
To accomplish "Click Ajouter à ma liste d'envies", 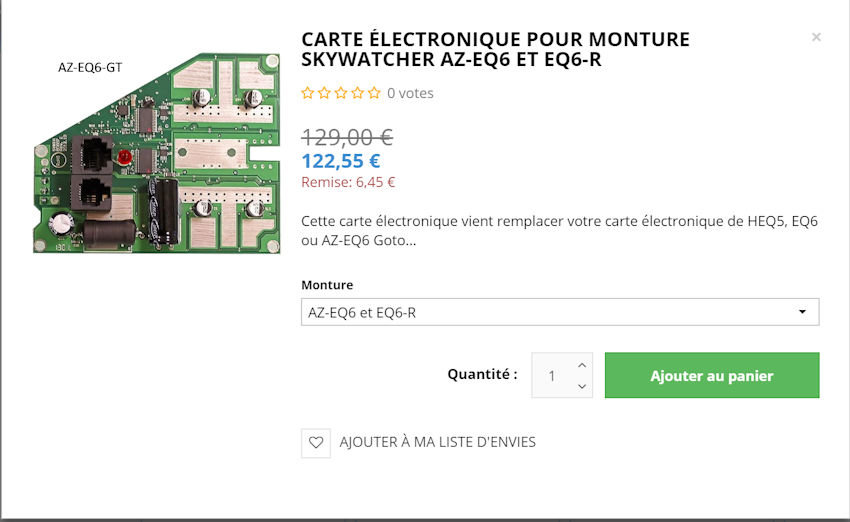I will (437, 442).
